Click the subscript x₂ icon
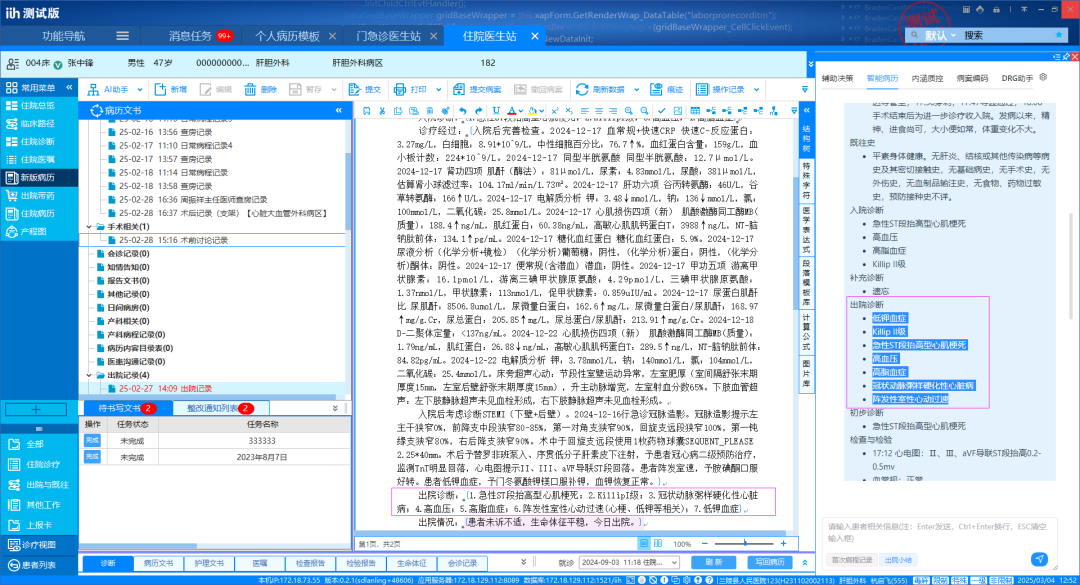Viewport: 1080px width, 585px height. click(569, 110)
